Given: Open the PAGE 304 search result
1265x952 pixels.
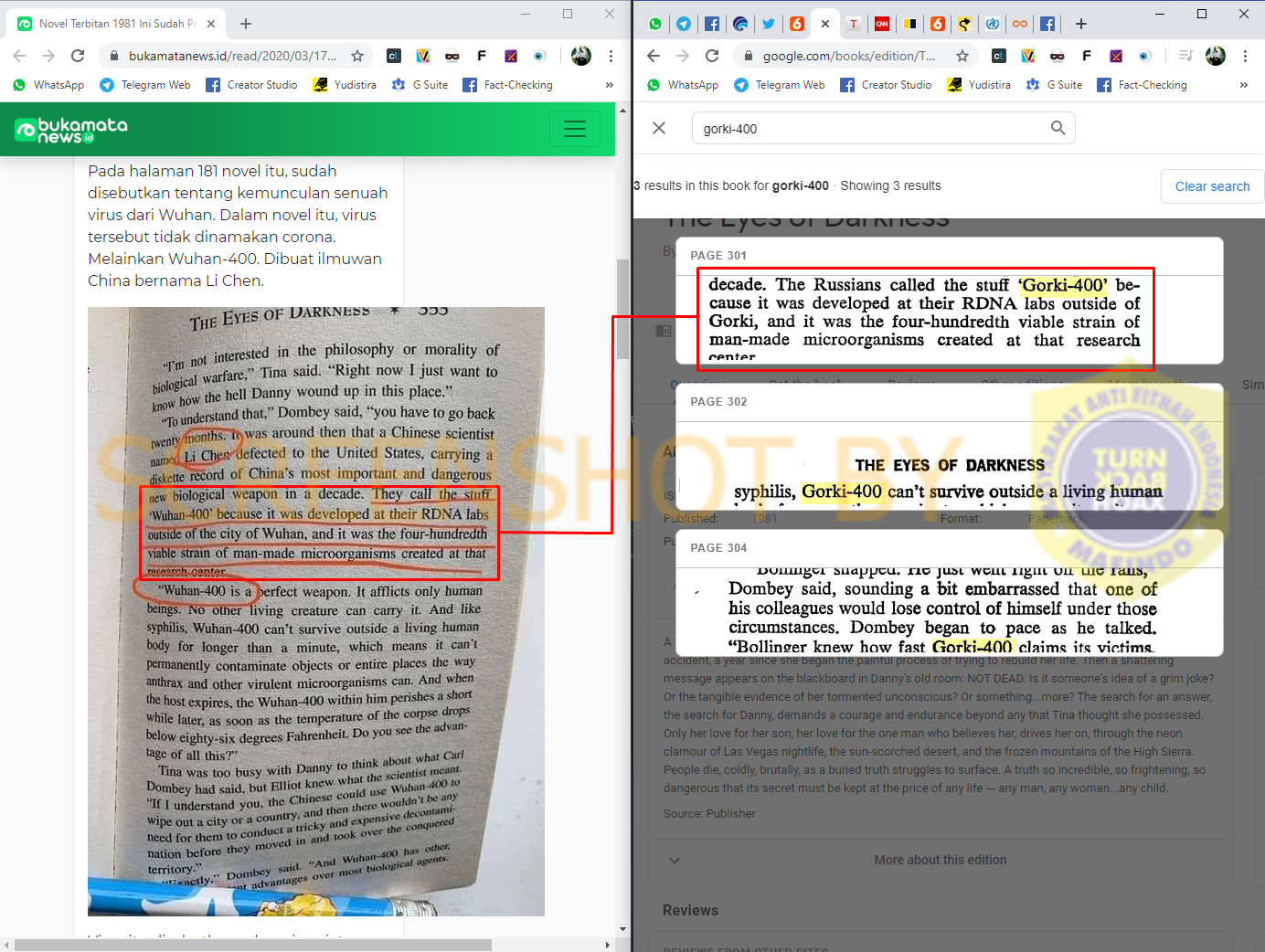Looking at the screenshot, I should 949,593.
